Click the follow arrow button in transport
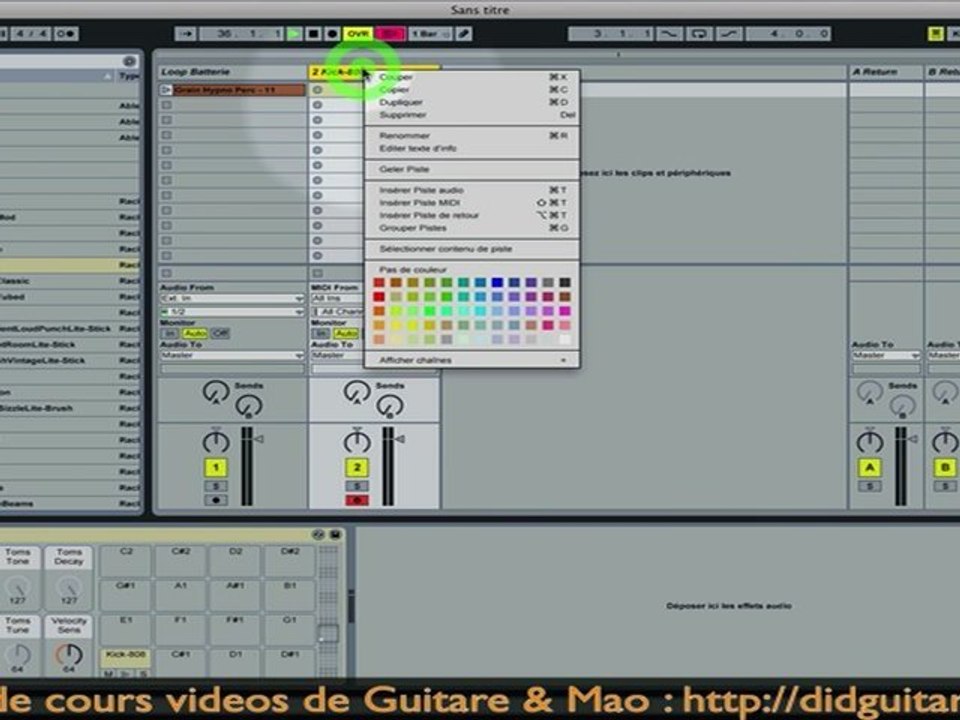The image size is (960, 720). point(186,34)
